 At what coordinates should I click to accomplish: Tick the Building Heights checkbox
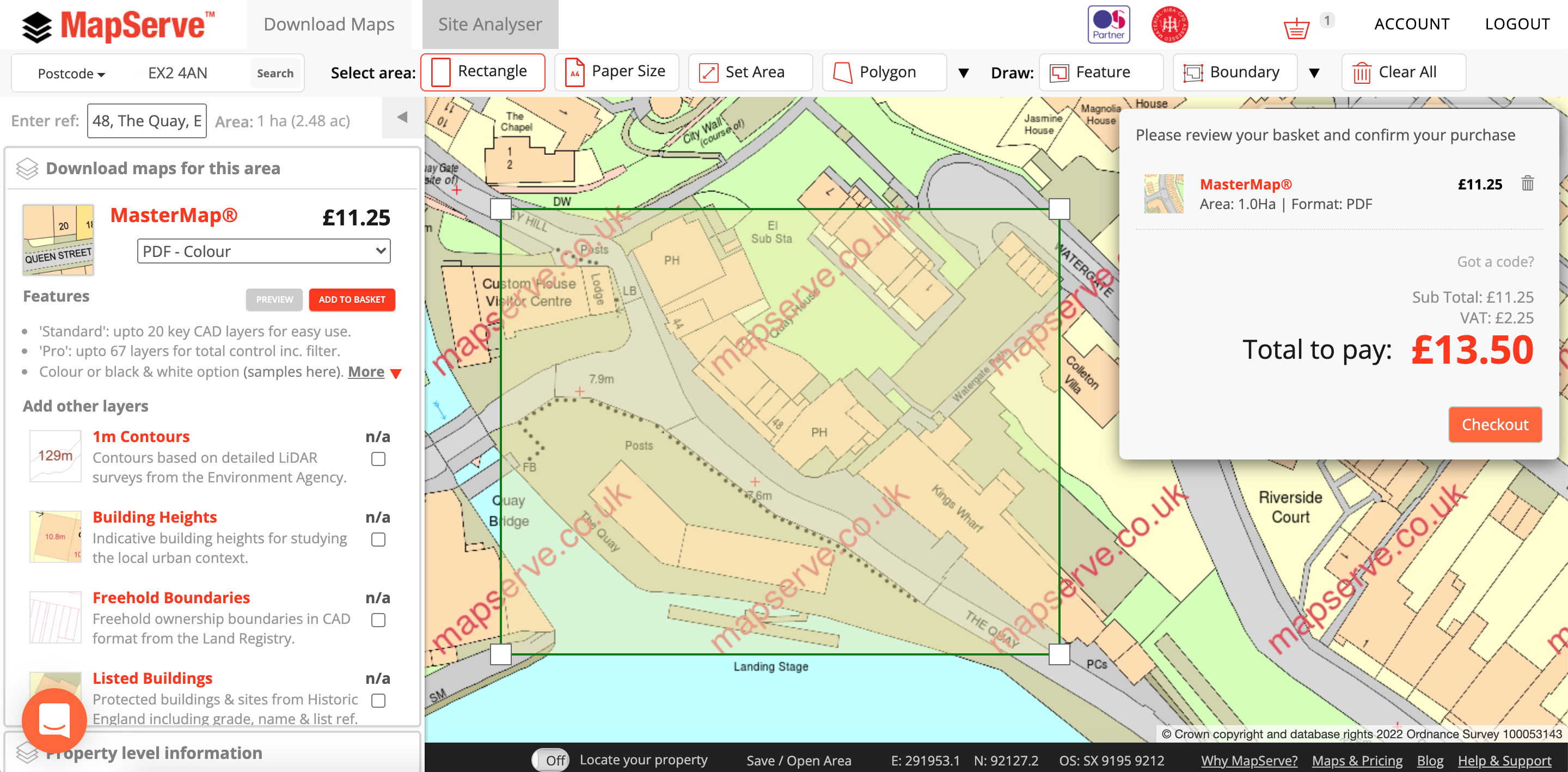point(378,540)
